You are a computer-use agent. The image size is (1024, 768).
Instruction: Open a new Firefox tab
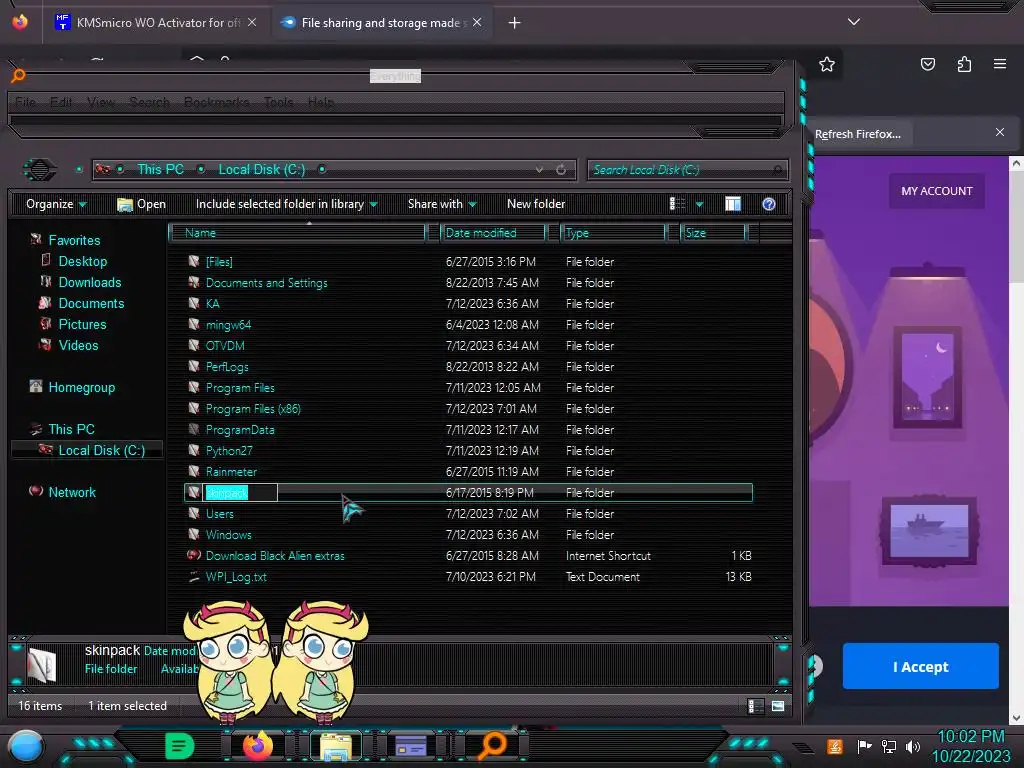coord(515,23)
